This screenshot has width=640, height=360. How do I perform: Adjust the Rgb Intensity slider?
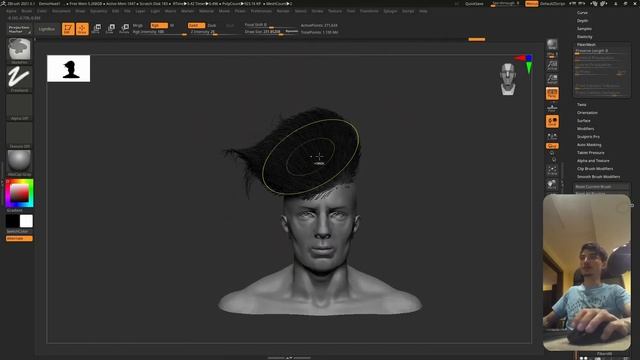pyautogui.click(x=159, y=32)
